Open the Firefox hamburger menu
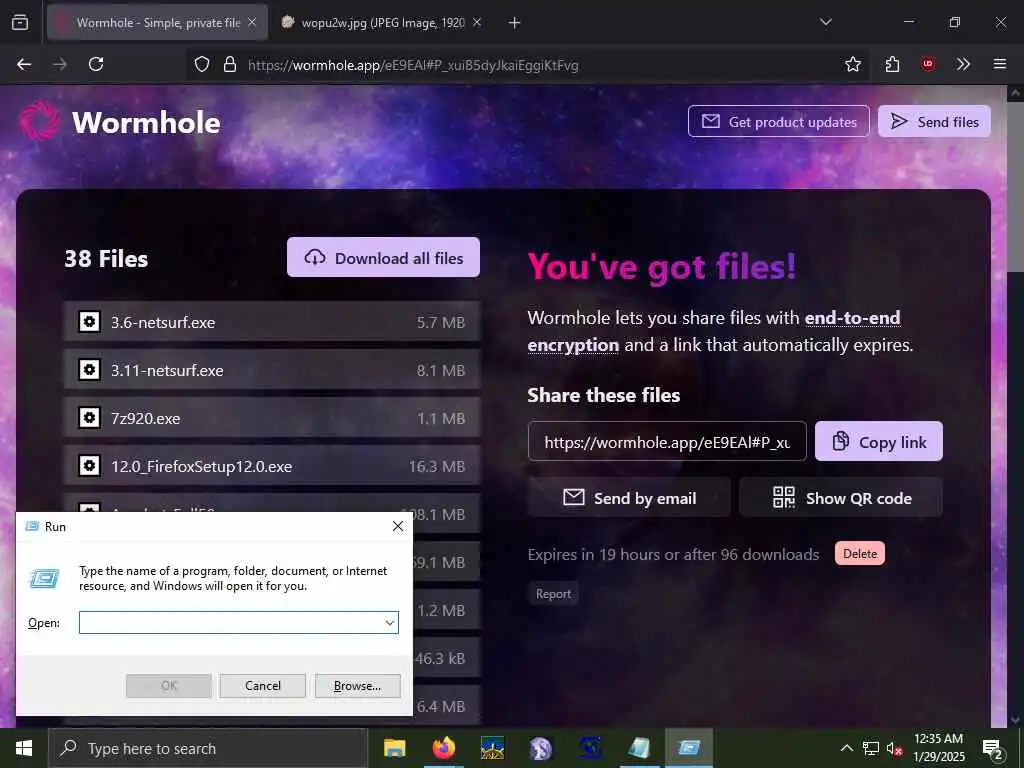This screenshot has width=1024, height=768. (x=1000, y=64)
